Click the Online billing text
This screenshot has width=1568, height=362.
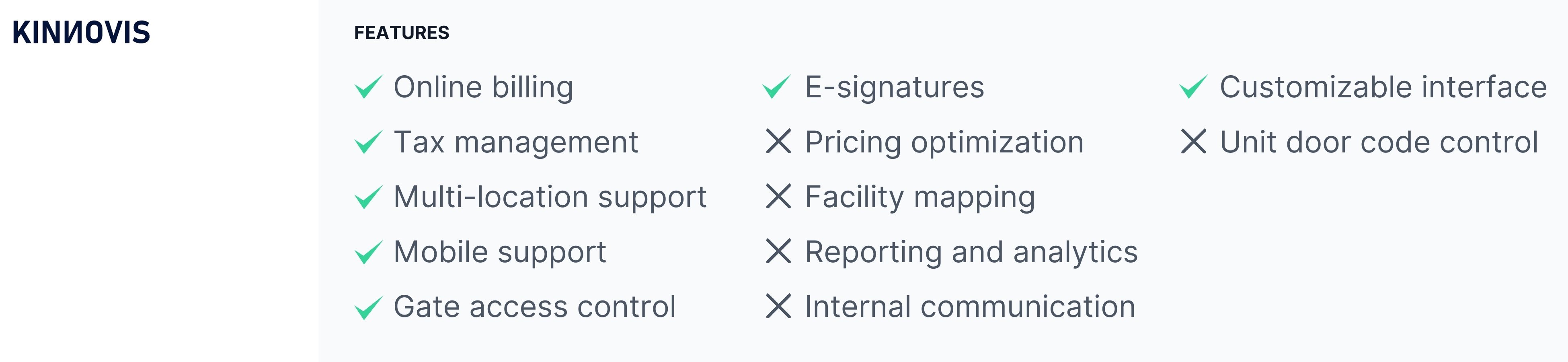tap(483, 87)
